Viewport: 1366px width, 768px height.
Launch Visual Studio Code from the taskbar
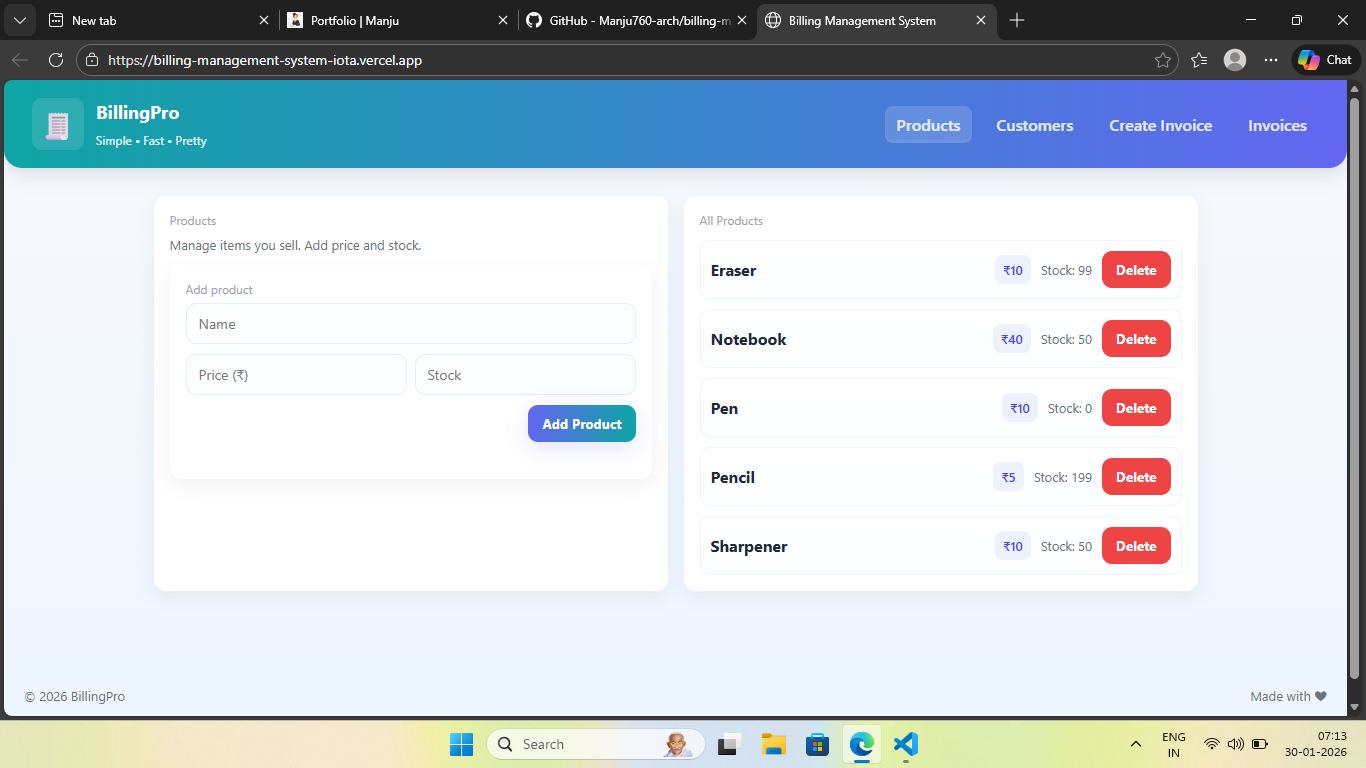(905, 744)
